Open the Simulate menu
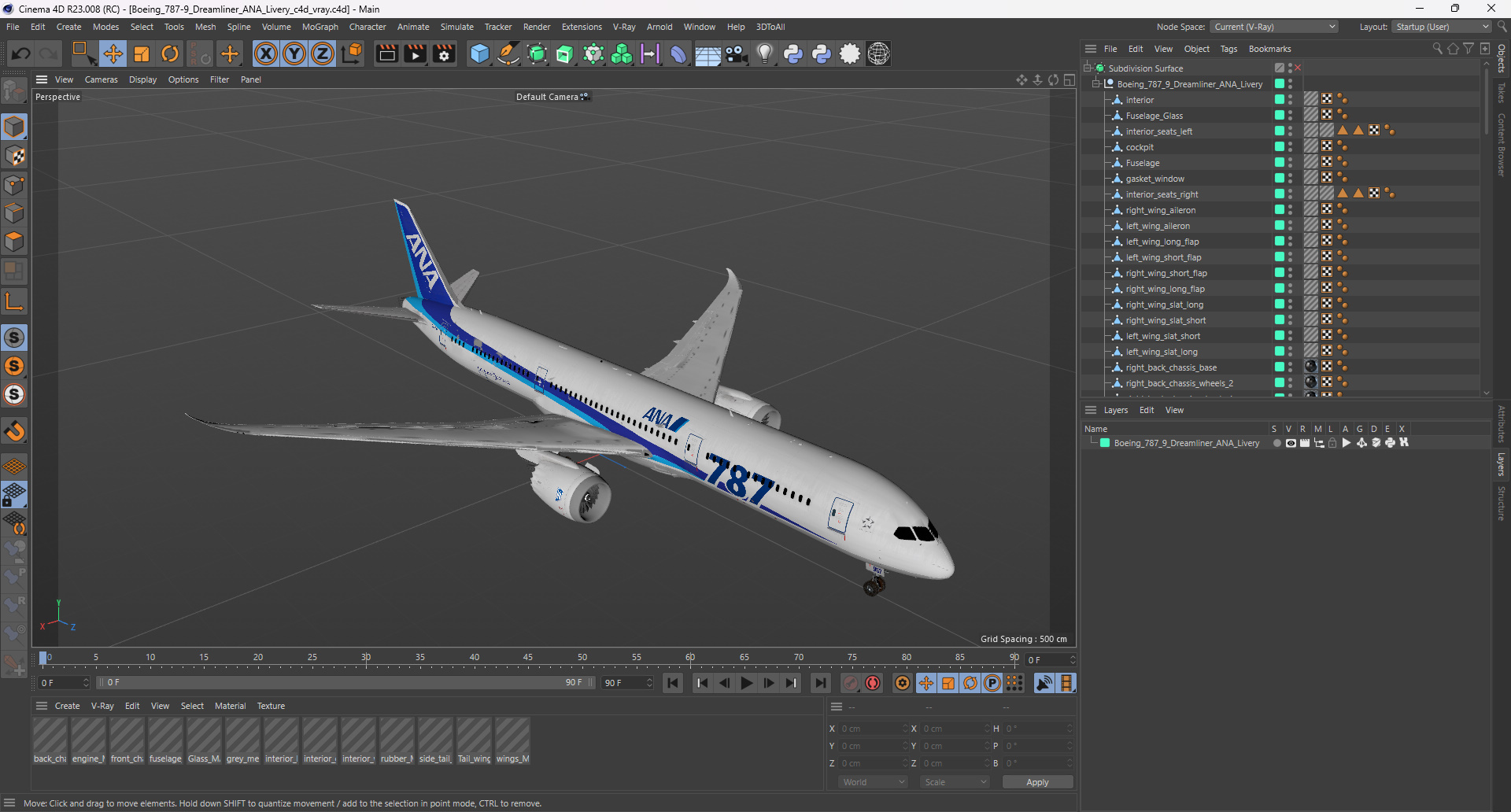The height and width of the screenshot is (812, 1511). coord(456,27)
